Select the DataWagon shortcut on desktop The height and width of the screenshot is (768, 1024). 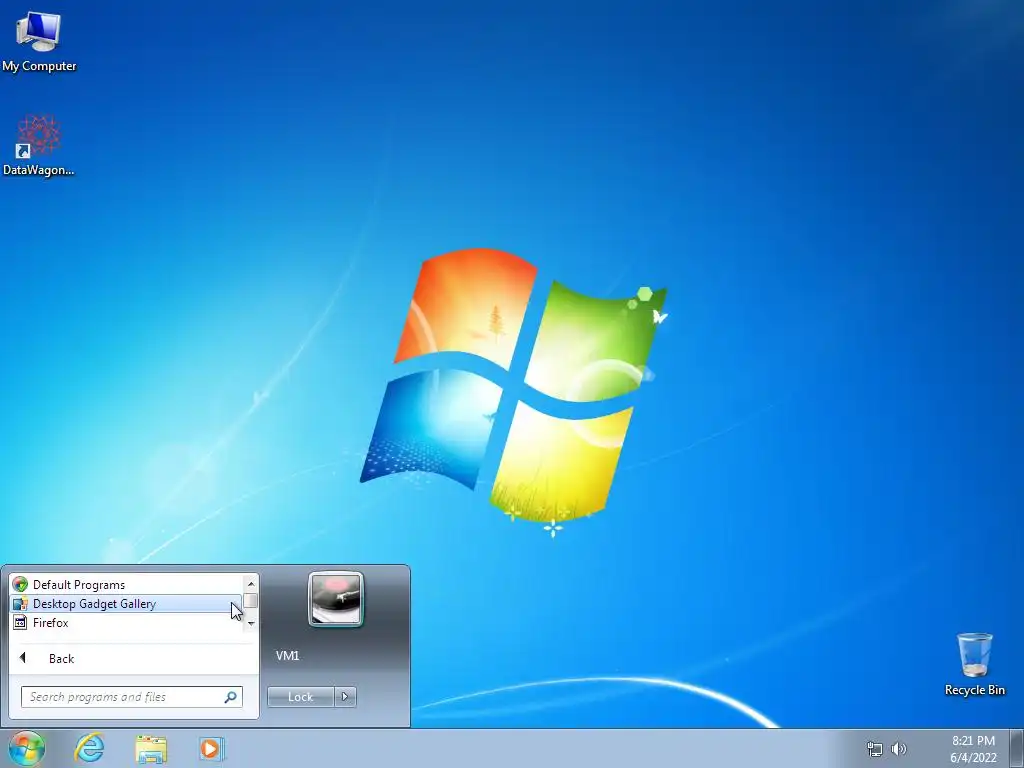pos(39,146)
